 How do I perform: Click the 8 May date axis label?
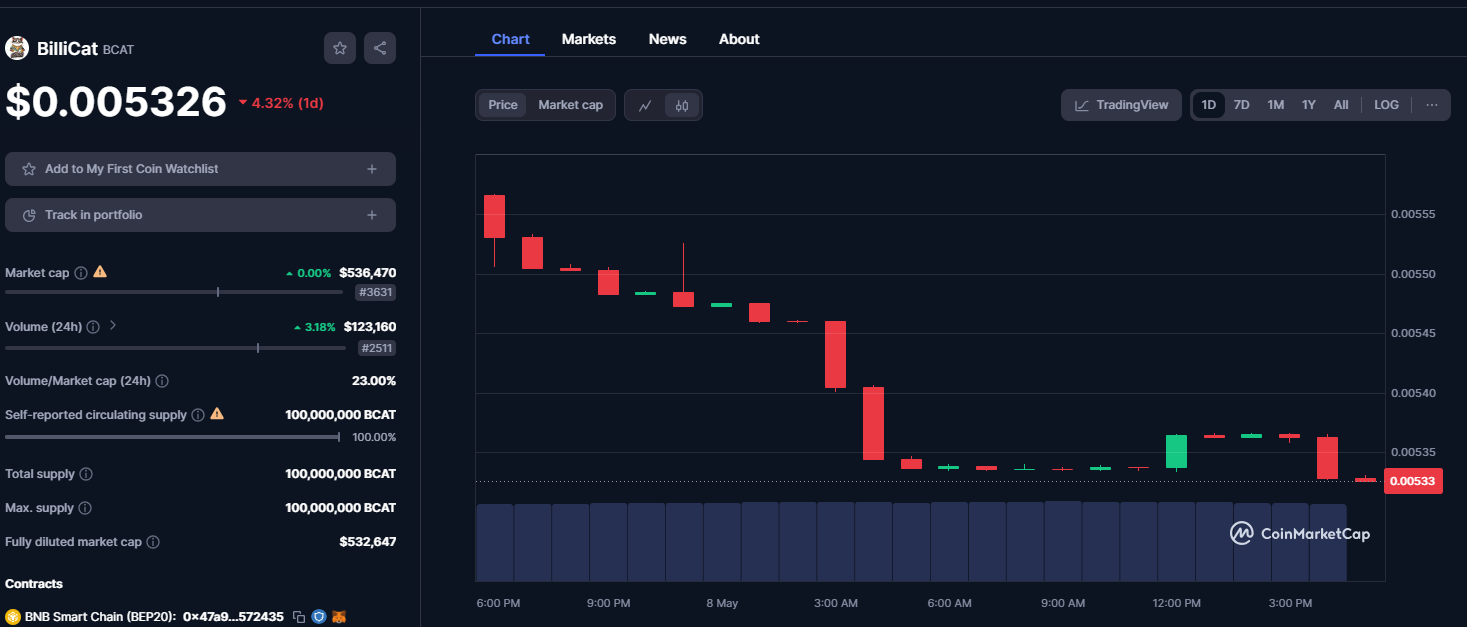coord(722,604)
